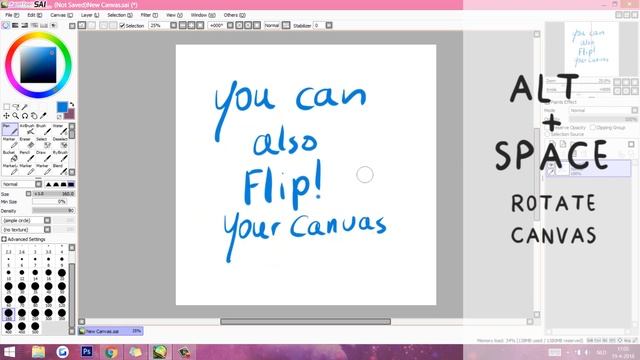Screen dimensions: 640x360
Task: Open the Selection menu
Action: tap(120, 15)
